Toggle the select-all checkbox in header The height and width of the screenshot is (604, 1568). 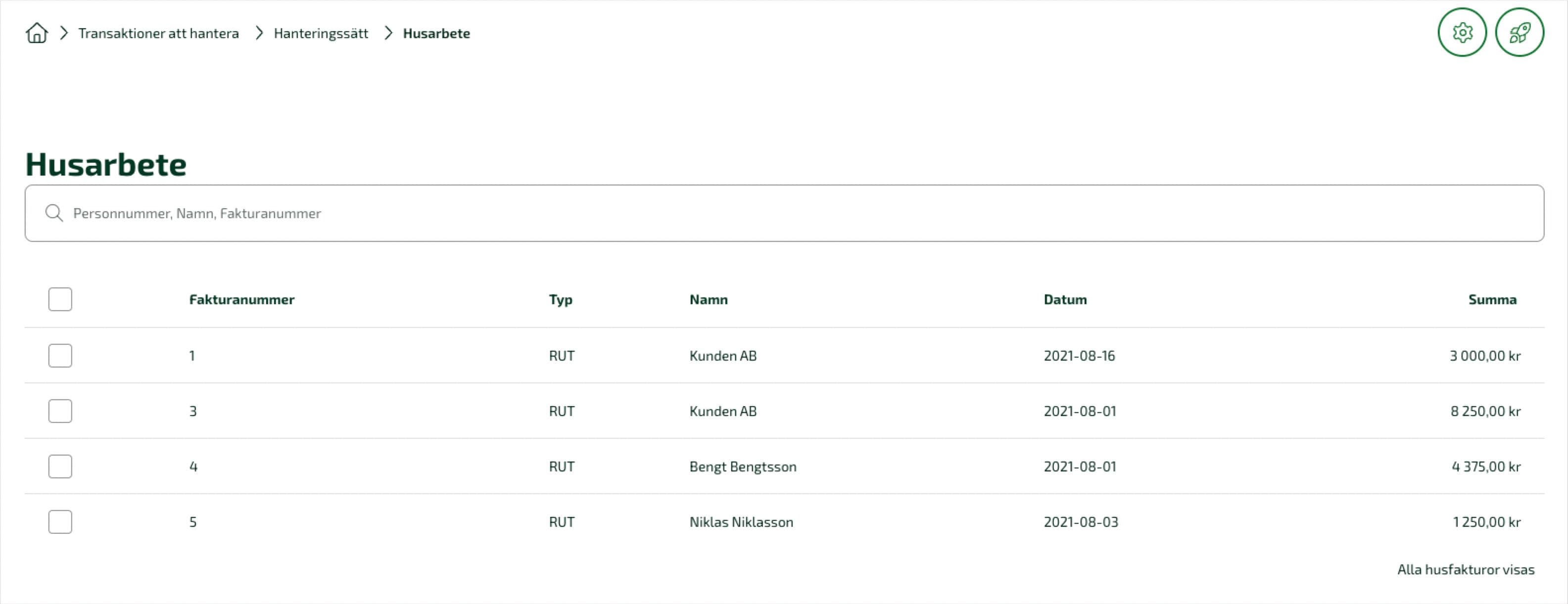pos(60,299)
